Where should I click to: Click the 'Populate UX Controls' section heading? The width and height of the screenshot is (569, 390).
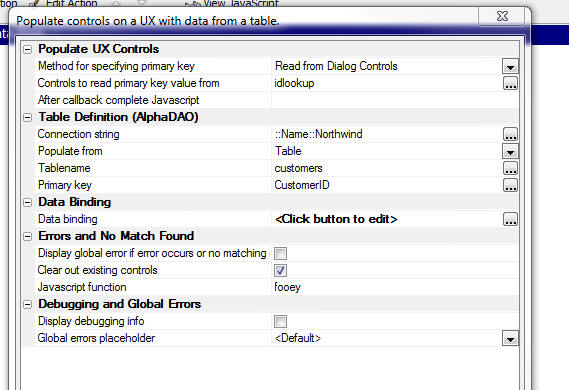(98, 49)
